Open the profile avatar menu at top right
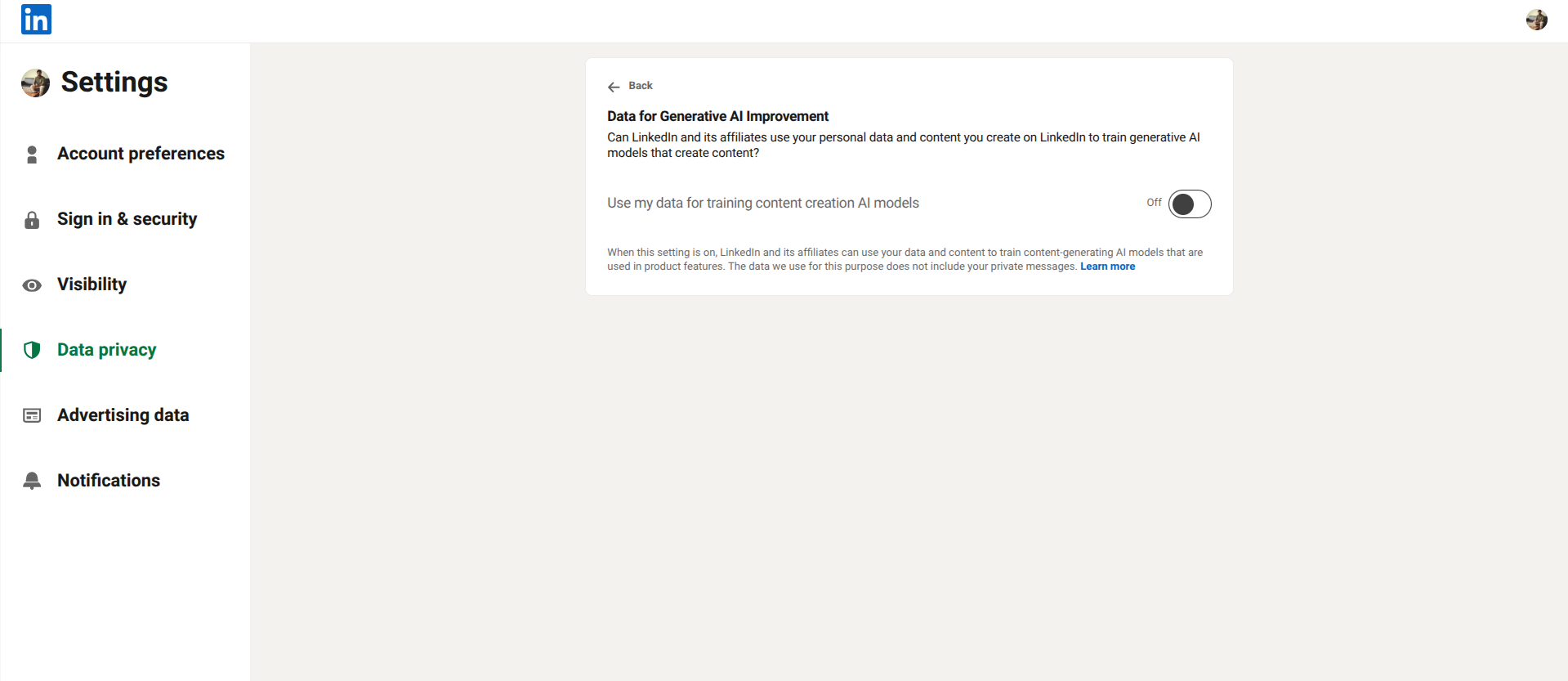This screenshot has height=681, width=1568. [1536, 20]
